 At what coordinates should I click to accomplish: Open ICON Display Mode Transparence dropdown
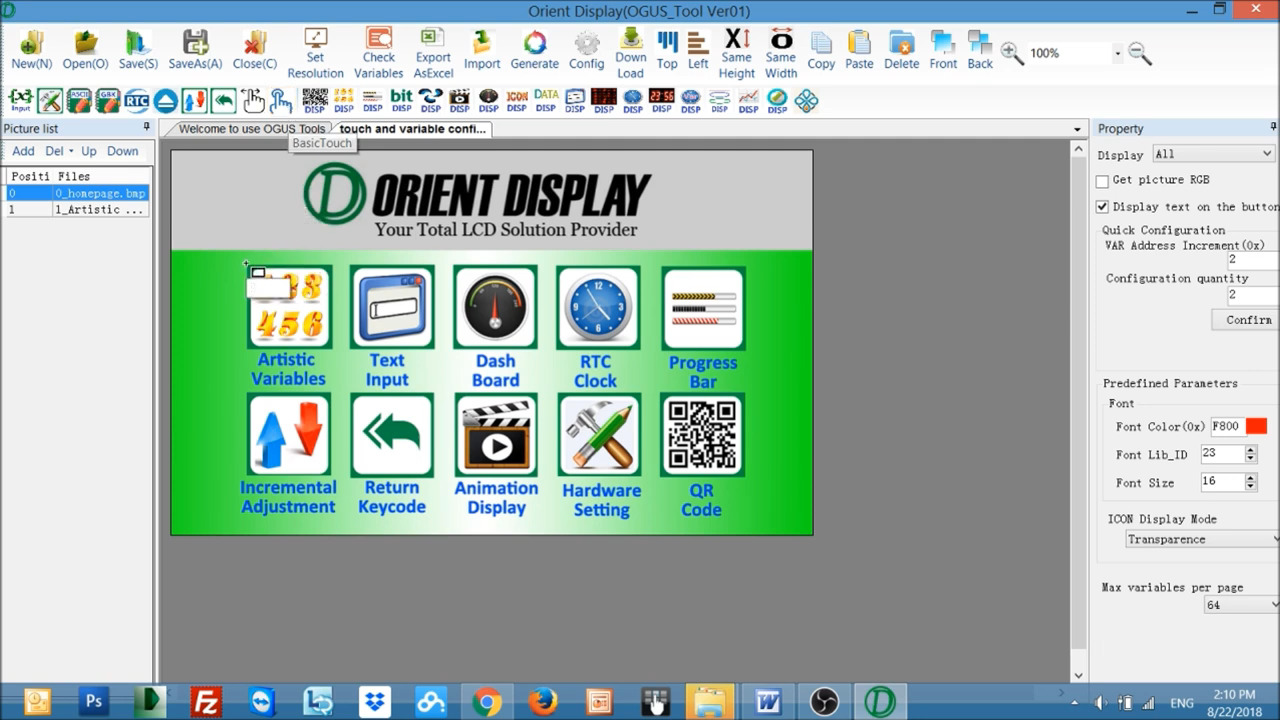coord(1203,539)
